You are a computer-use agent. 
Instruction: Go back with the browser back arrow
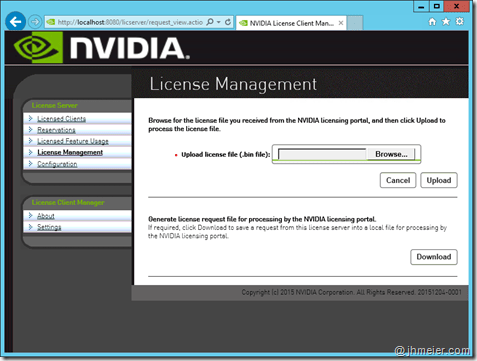point(15,22)
